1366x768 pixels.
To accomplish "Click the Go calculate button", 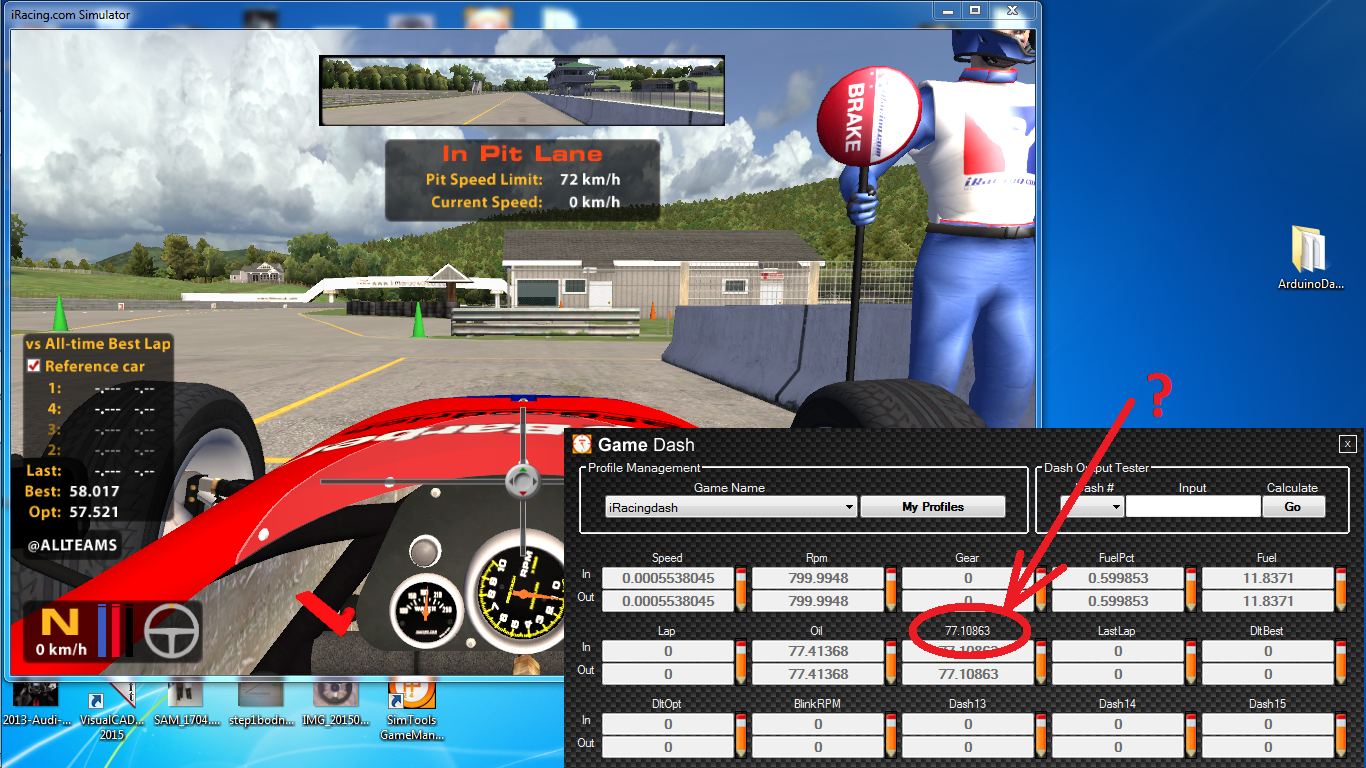I will click(1293, 507).
